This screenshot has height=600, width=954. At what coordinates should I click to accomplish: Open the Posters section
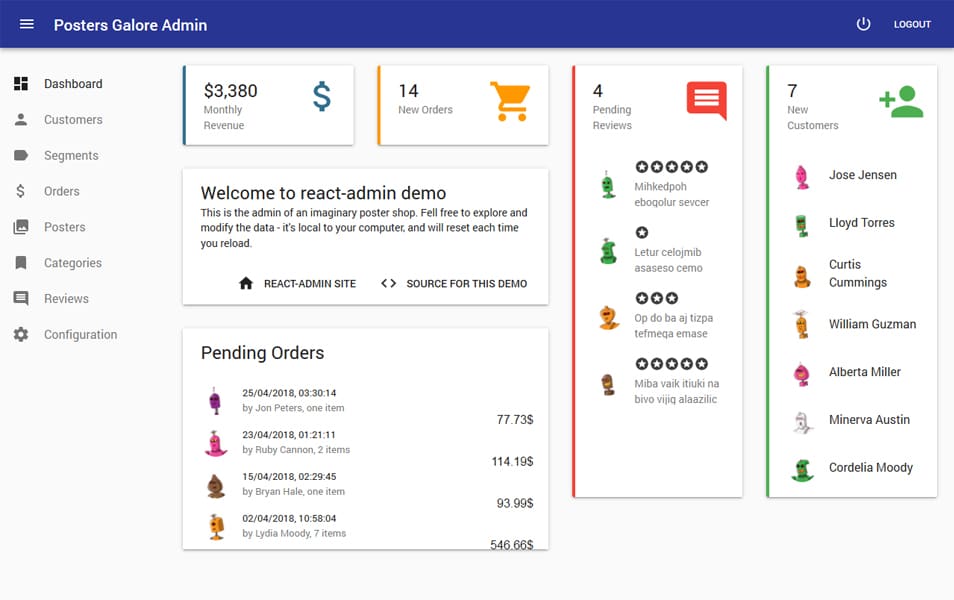(x=65, y=227)
